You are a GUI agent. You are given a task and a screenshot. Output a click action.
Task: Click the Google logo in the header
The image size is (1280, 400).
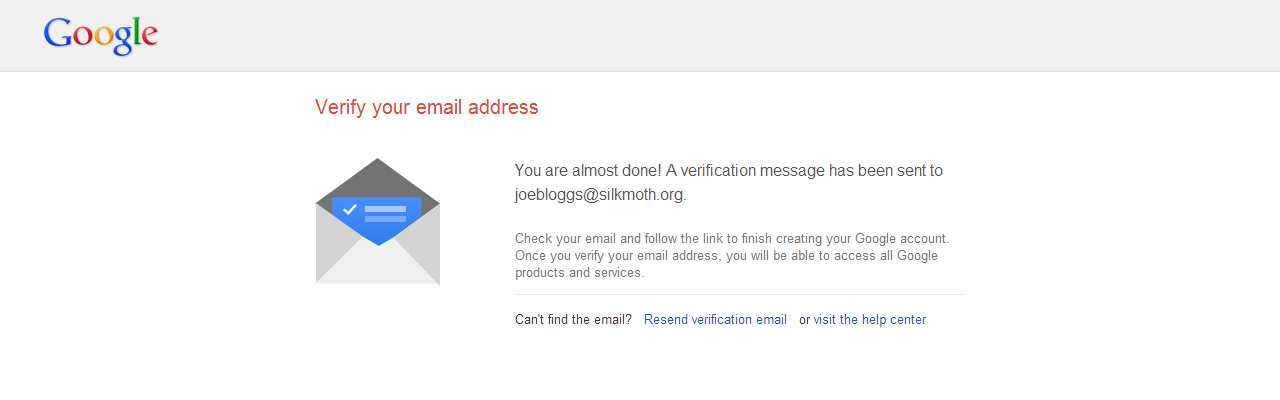point(101,36)
